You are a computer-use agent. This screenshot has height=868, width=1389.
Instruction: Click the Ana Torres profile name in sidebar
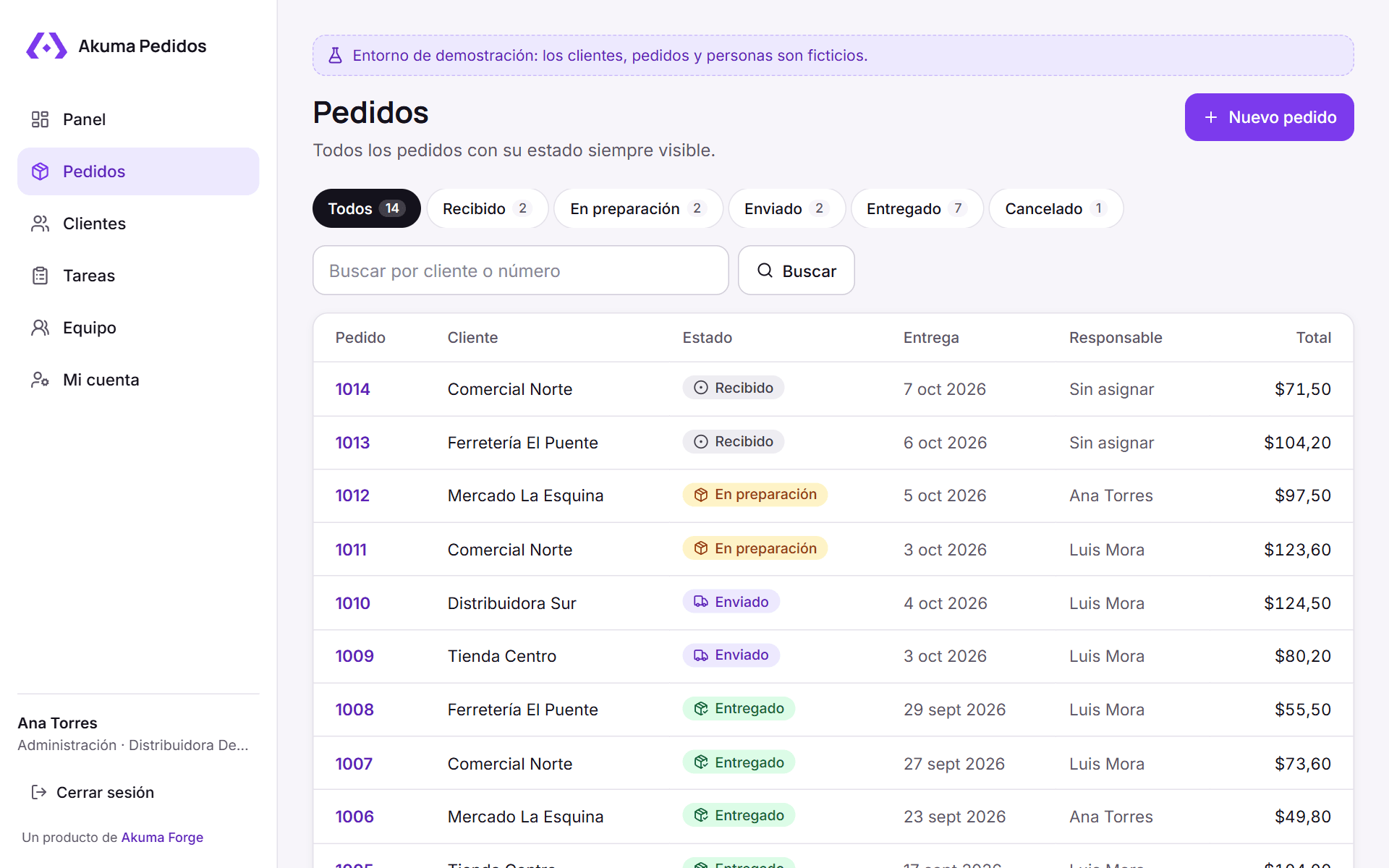[x=57, y=723]
